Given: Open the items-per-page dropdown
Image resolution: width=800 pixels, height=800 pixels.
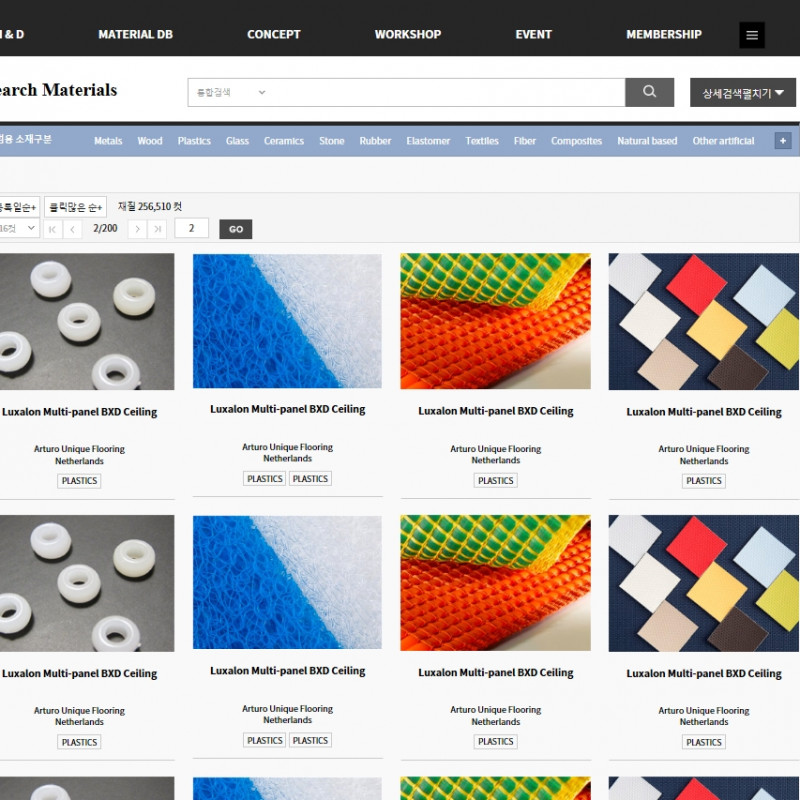Looking at the screenshot, I should pyautogui.click(x=18, y=228).
